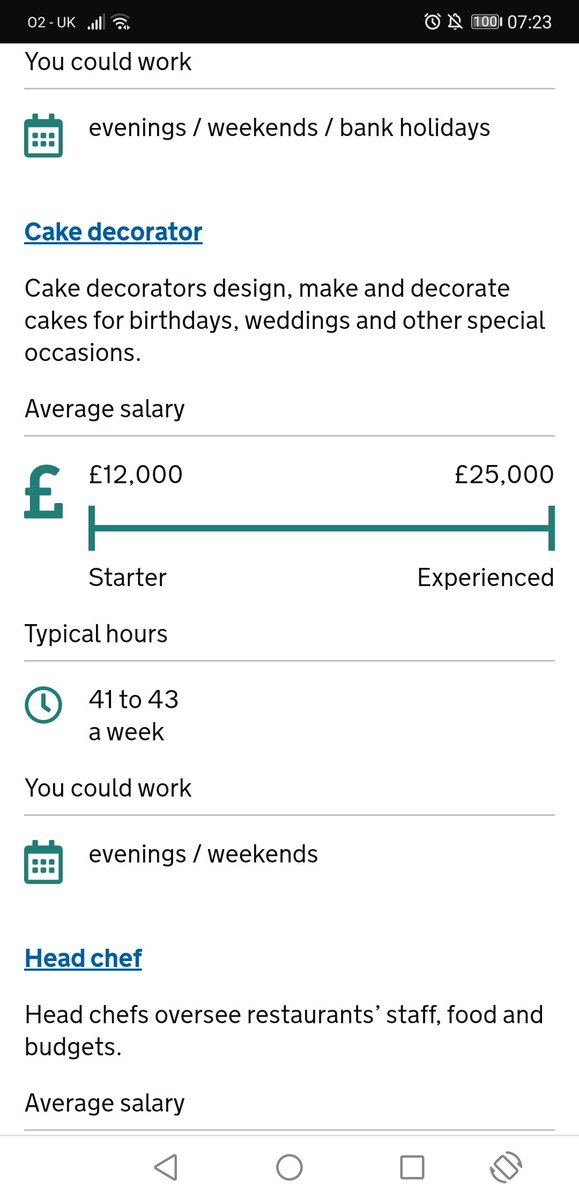The image size is (579, 1200).
Task: Tap the battery indicator in status bar
Action: coord(486,21)
